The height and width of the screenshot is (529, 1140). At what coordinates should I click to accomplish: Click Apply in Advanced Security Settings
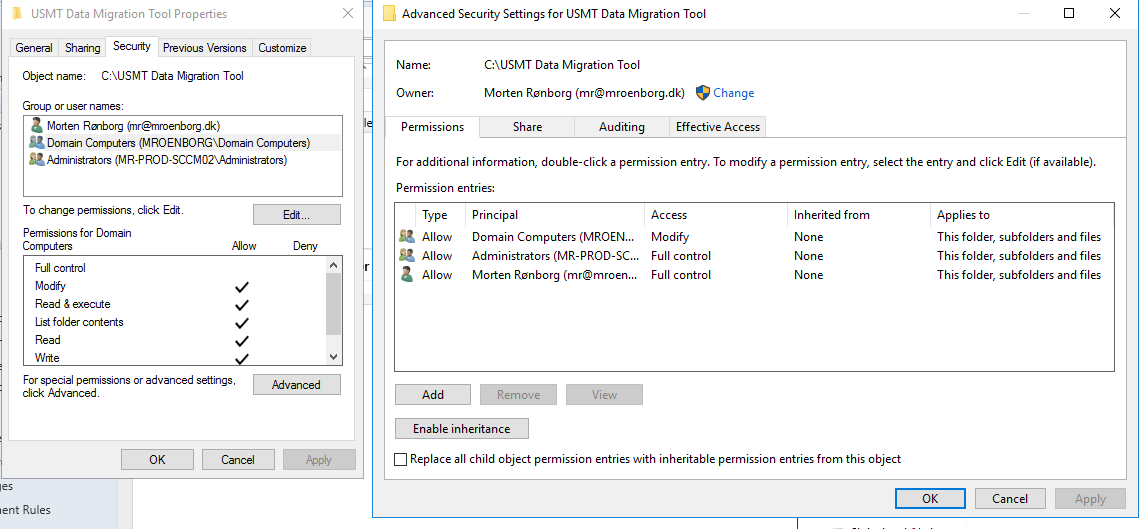[x=1091, y=498]
